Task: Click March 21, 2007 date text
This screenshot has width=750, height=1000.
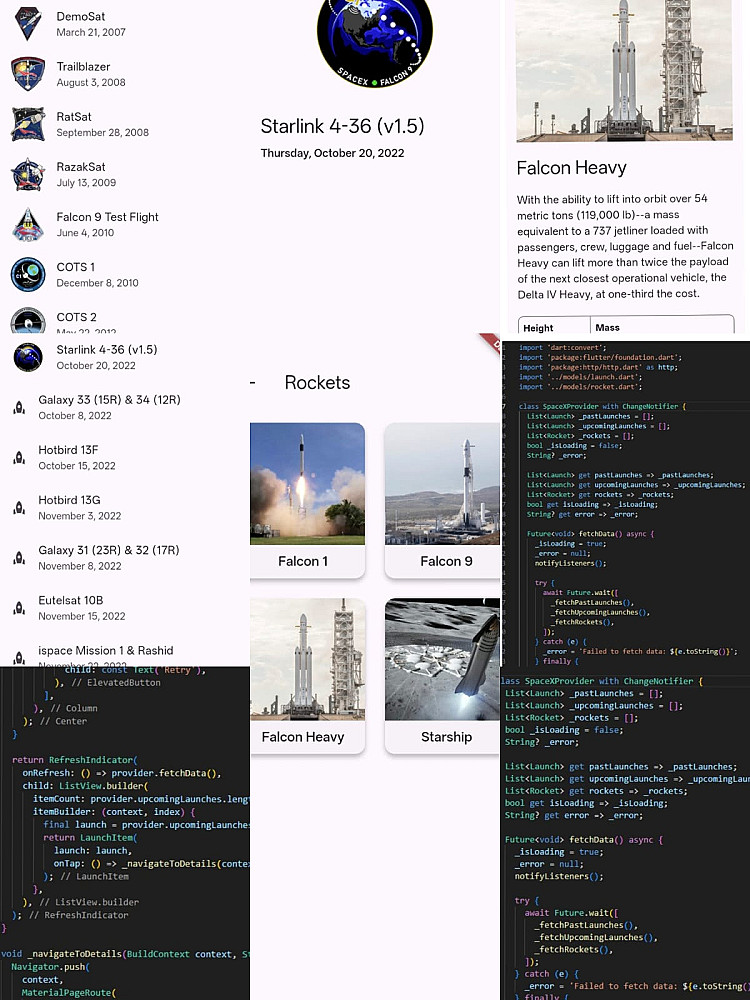Action: (x=91, y=33)
